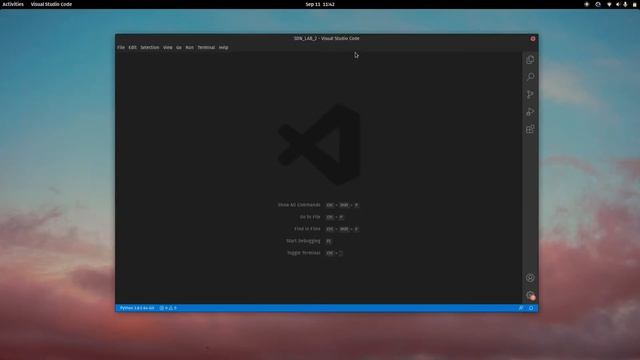Click the Visual Studio Code app menu
The image size is (640, 360).
click(x=51, y=4)
